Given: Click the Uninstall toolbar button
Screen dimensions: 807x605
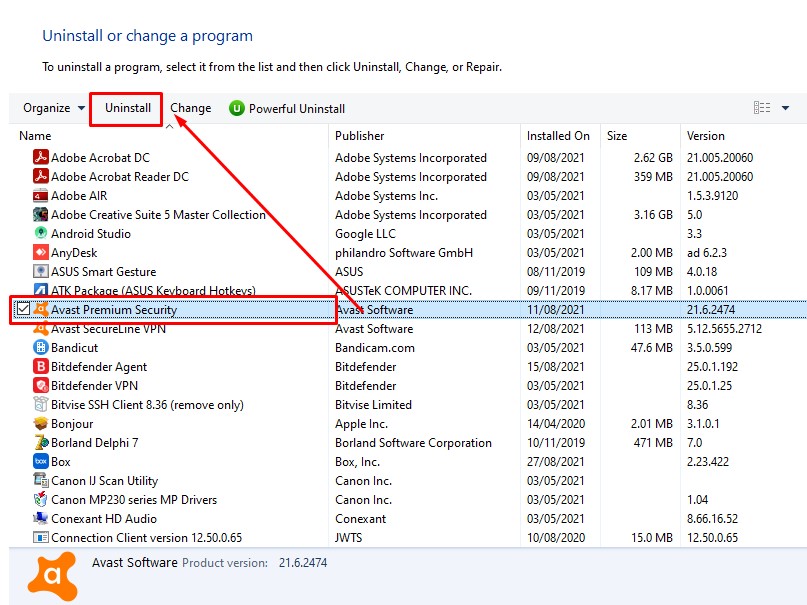Looking at the screenshot, I should (128, 108).
